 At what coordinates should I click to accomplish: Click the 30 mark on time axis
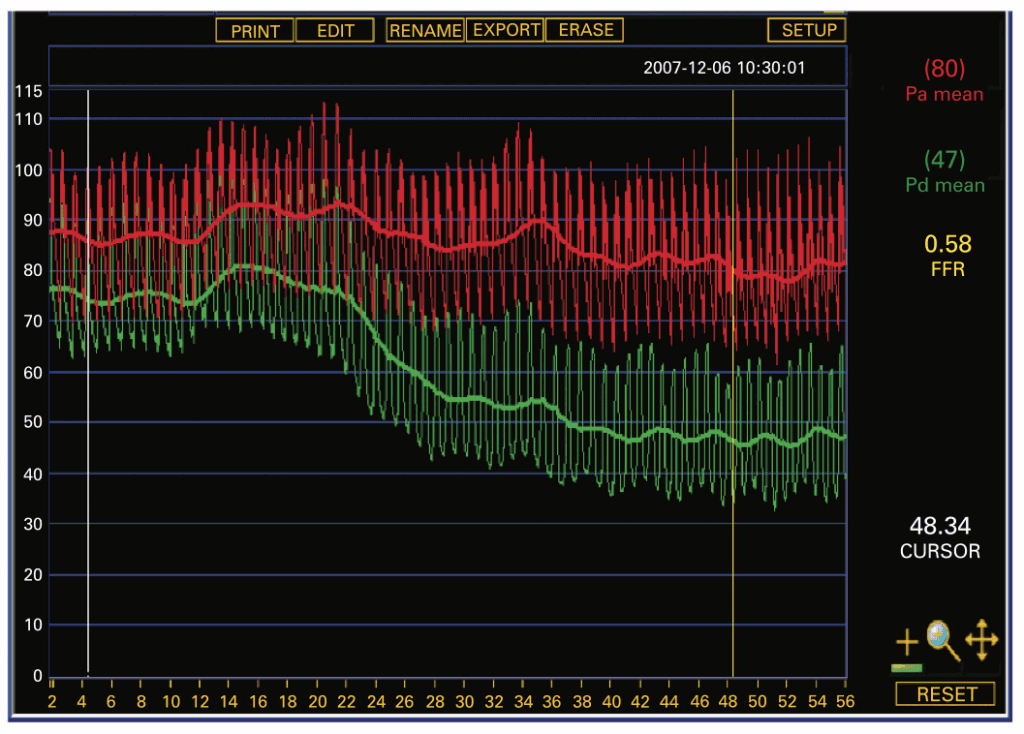pyautogui.click(x=461, y=701)
